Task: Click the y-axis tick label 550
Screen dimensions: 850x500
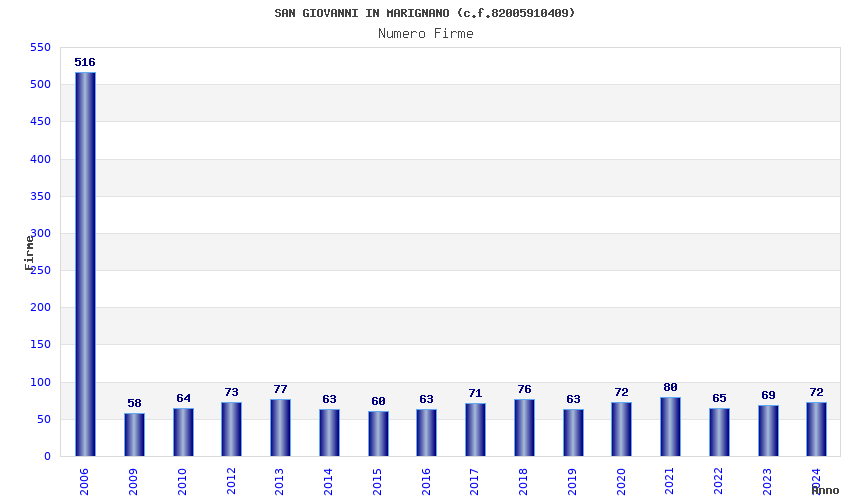Action: [41, 48]
